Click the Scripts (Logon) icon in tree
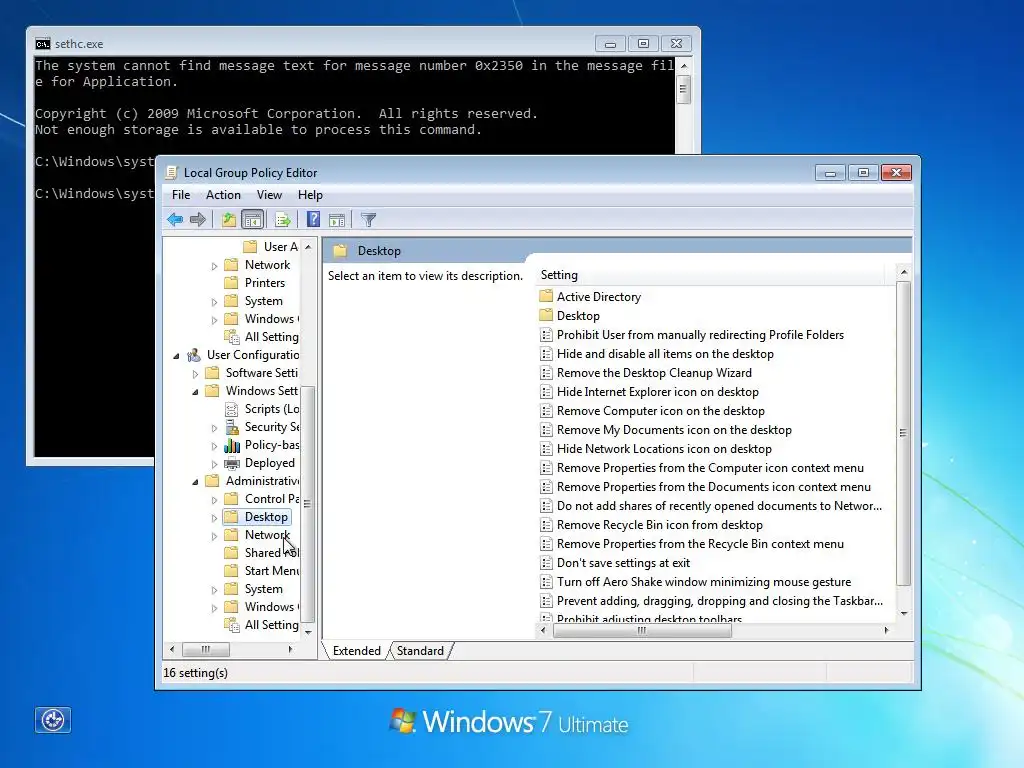Viewport: 1024px width, 768px height. 232,409
